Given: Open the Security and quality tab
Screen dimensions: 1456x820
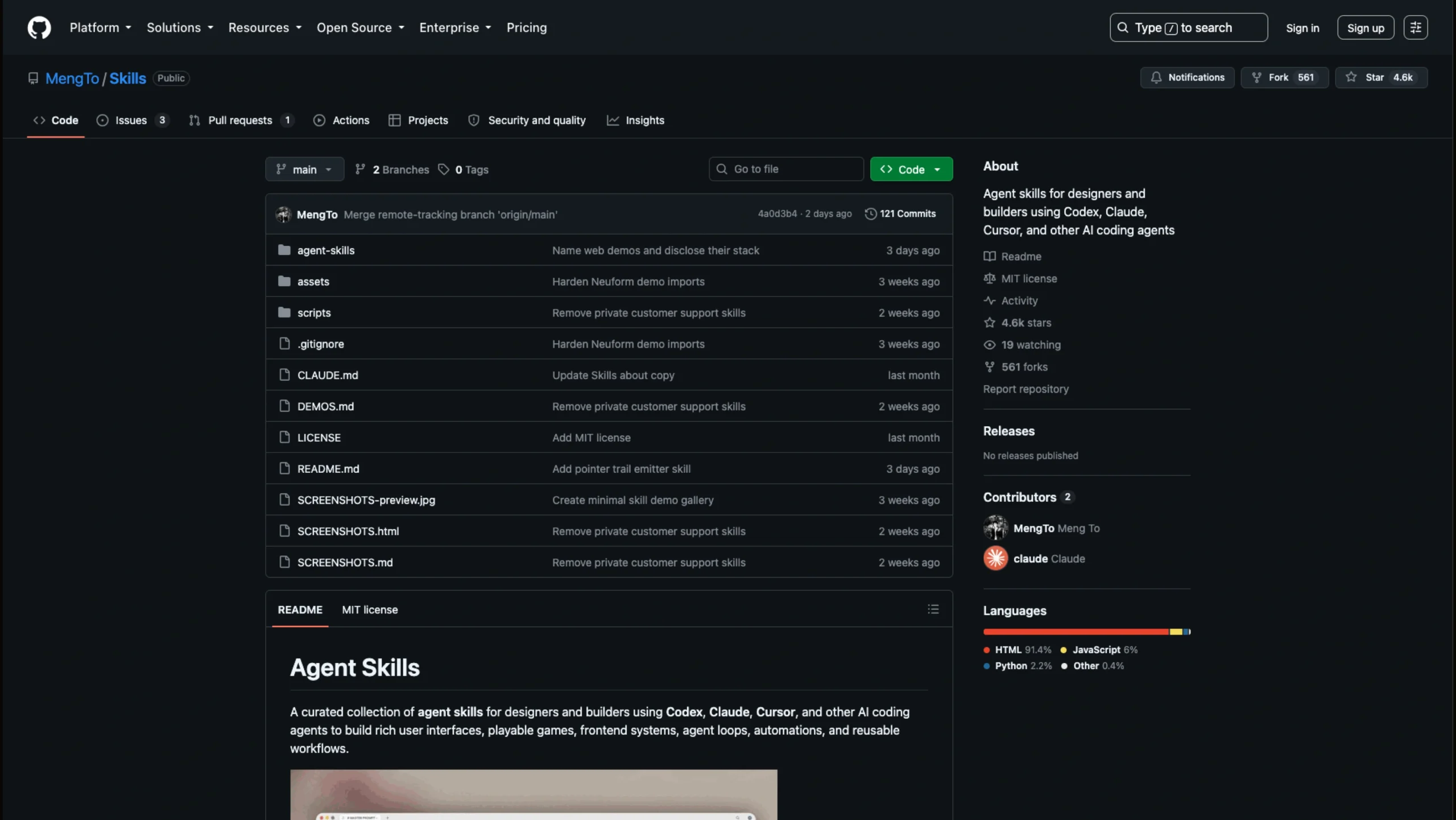Looking at the screenshot, I should click(x=527, y=120).
